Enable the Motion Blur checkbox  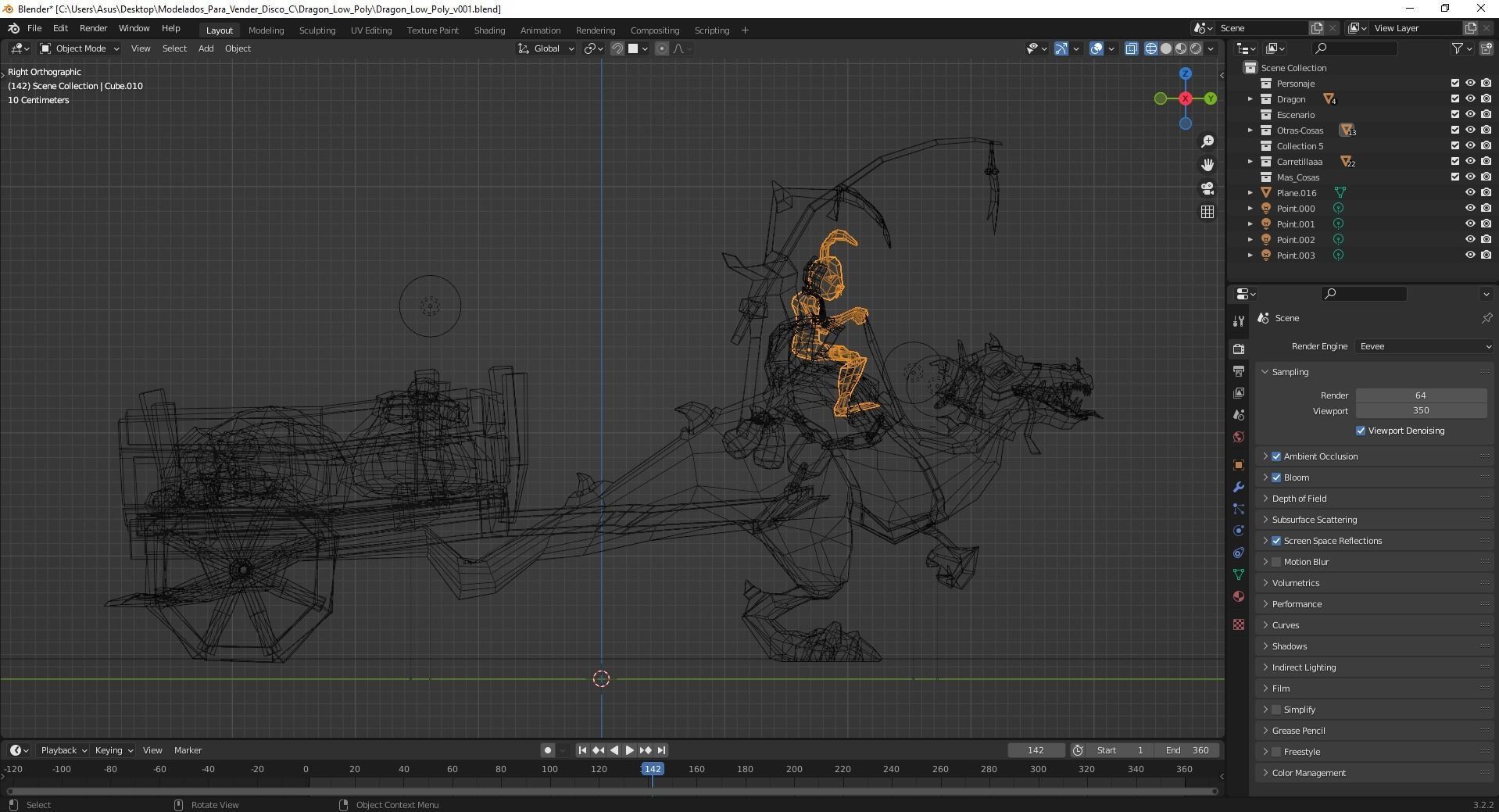[x=1276, y=562]
